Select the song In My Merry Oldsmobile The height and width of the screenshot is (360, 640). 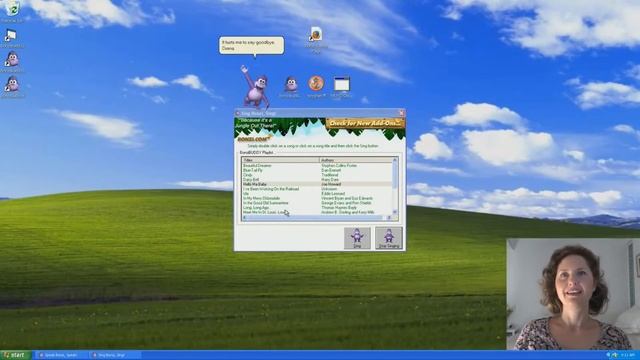pyautogui.click(x=262, y=198)
